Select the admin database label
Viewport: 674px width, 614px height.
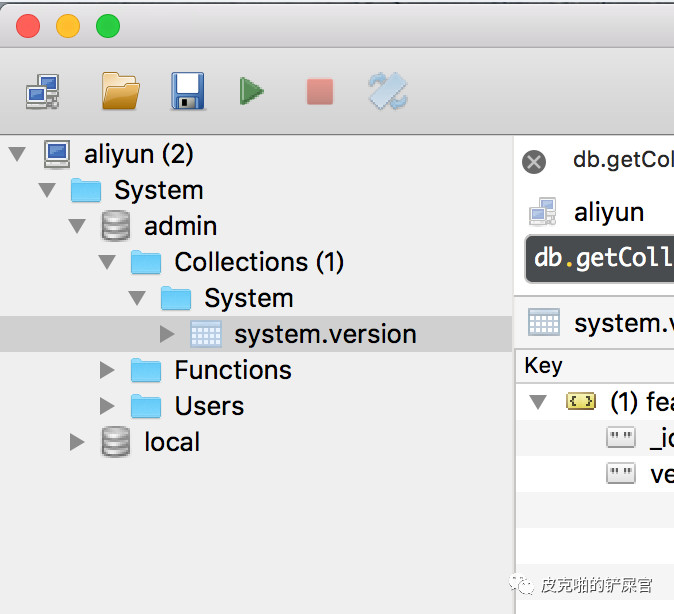(x=181, y=226)
